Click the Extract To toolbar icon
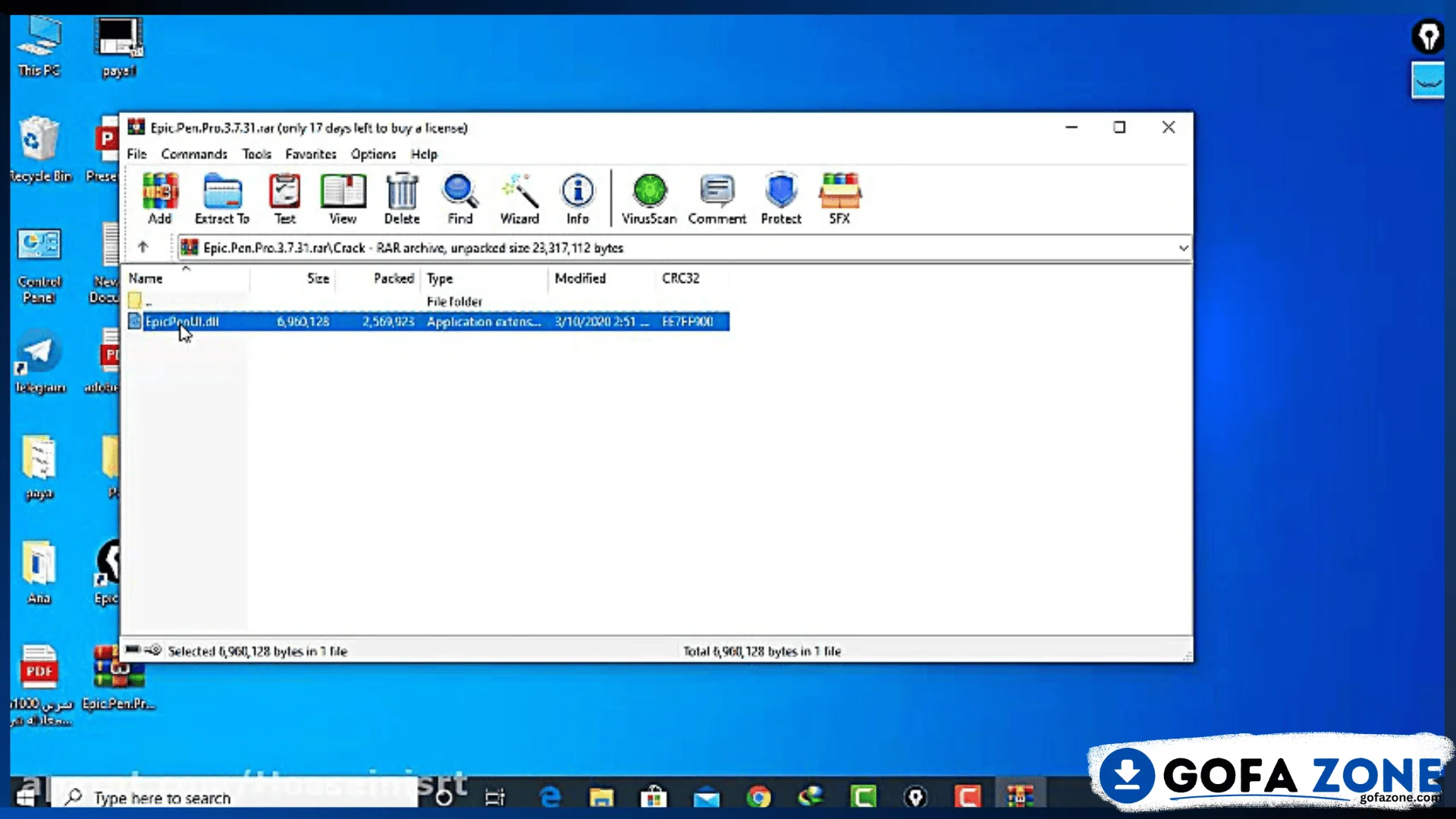This screenshot has width=1456, height=819. point(222,199)
